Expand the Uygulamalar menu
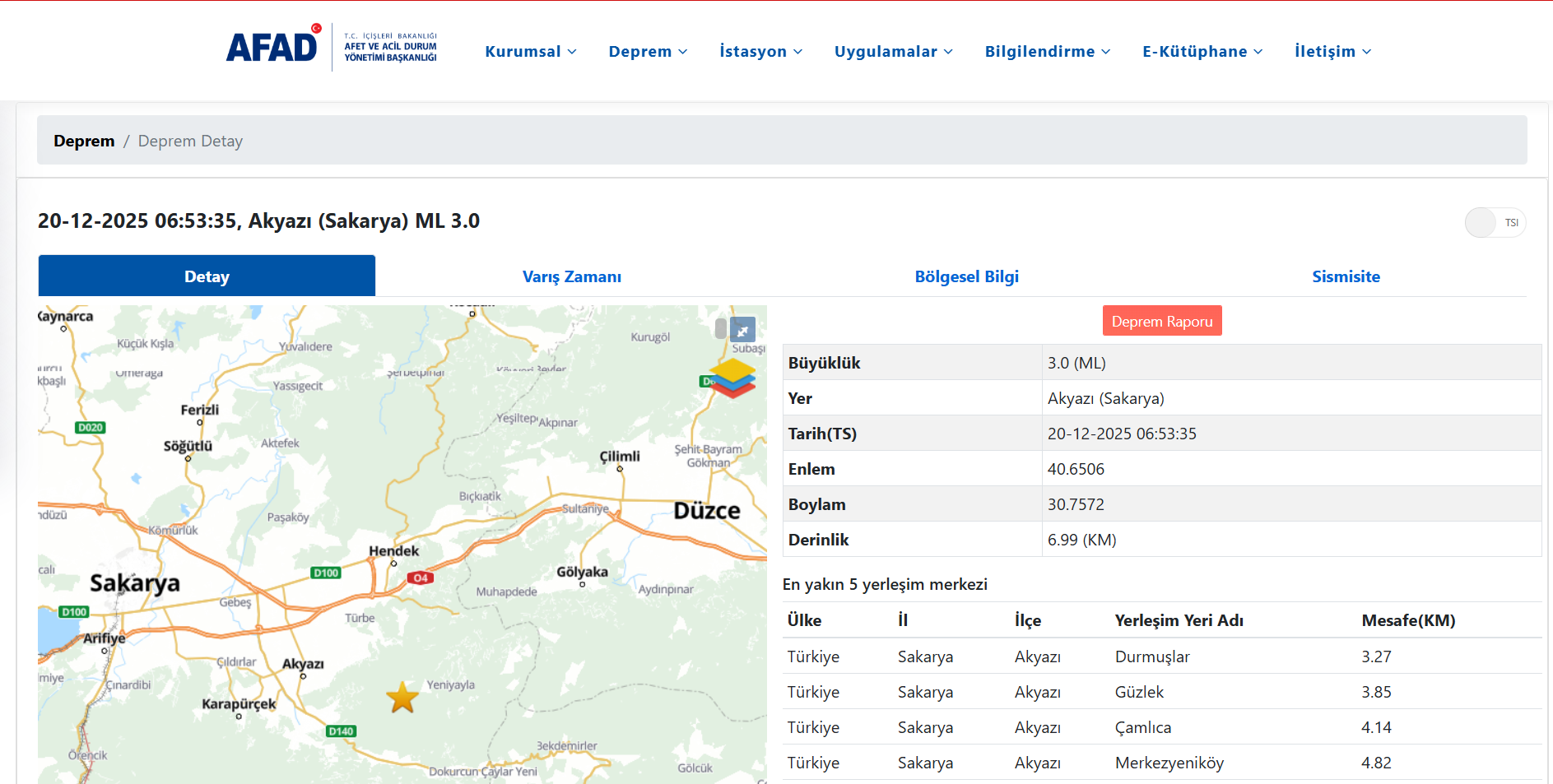Image resolution: width=1553 pixels, height=784 pixels. point(893,51)
